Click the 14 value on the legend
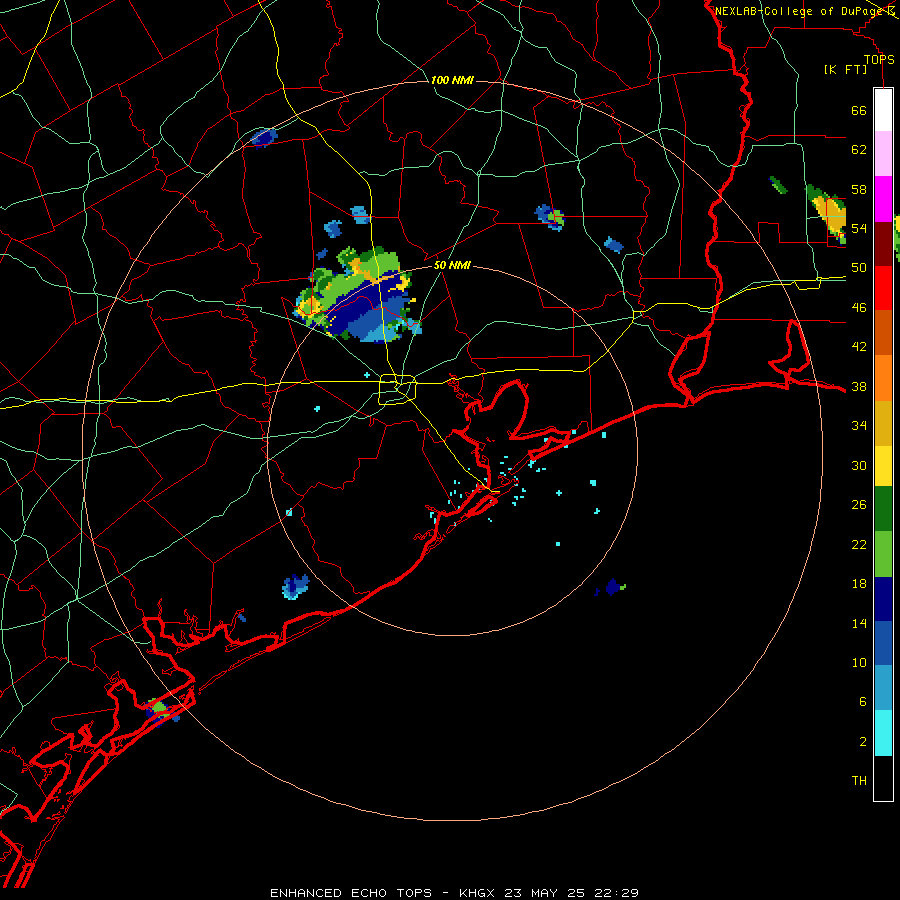Screen dimensions: 900x900 coord(859,623)
